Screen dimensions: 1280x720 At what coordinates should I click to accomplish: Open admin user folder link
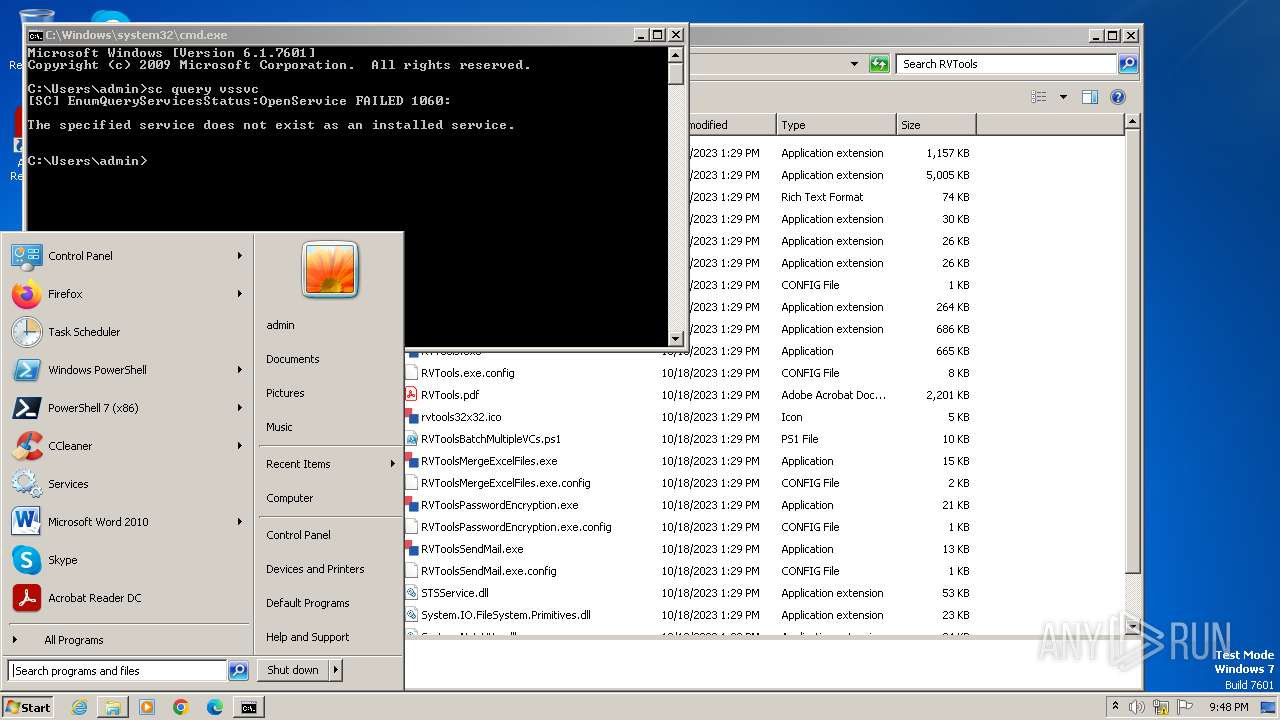click(x=280, y=325)
